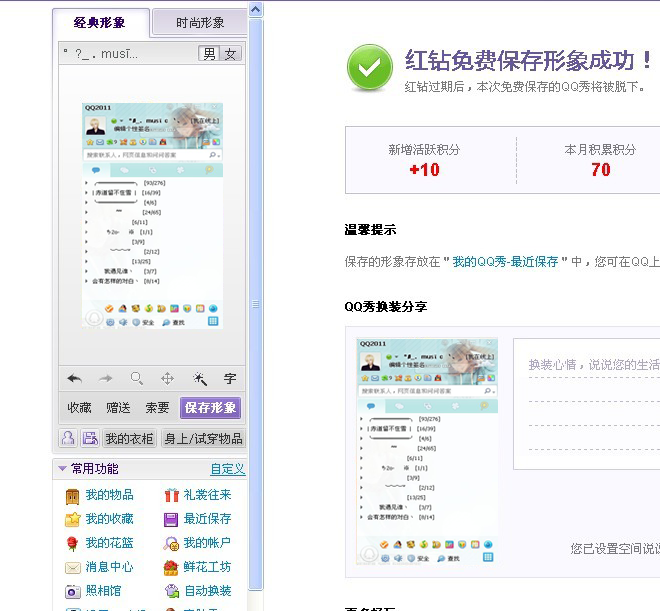660x611 pixels.
Task: Click the 我的物品 wardrobe icon
Action: click(x=72, y=496)
